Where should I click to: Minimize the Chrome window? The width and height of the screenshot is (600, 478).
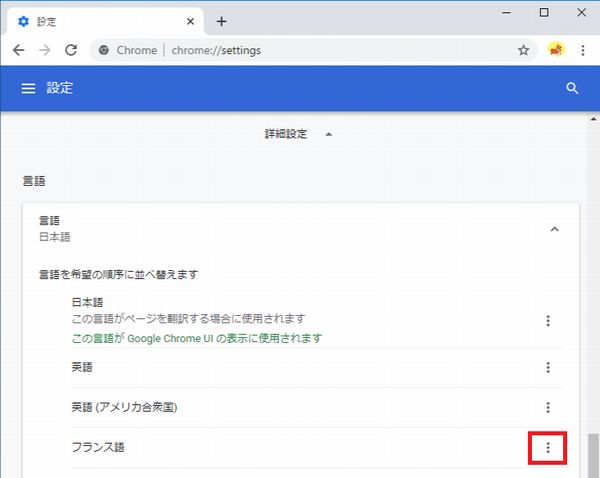[x=507, y=13]
